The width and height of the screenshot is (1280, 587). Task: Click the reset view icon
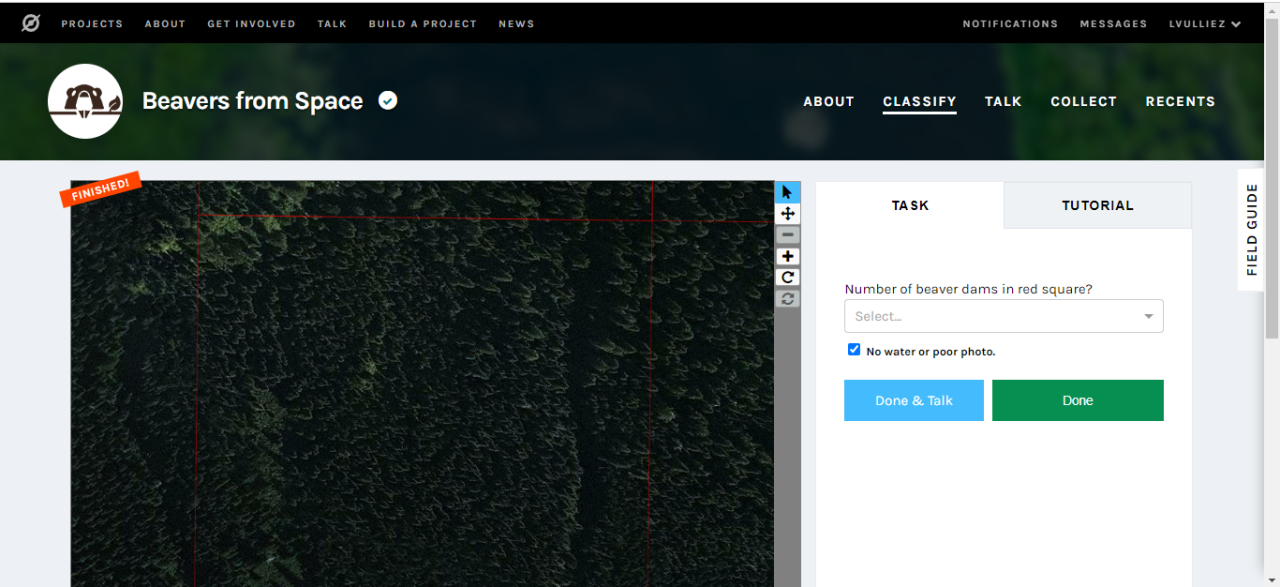point(788,298)
